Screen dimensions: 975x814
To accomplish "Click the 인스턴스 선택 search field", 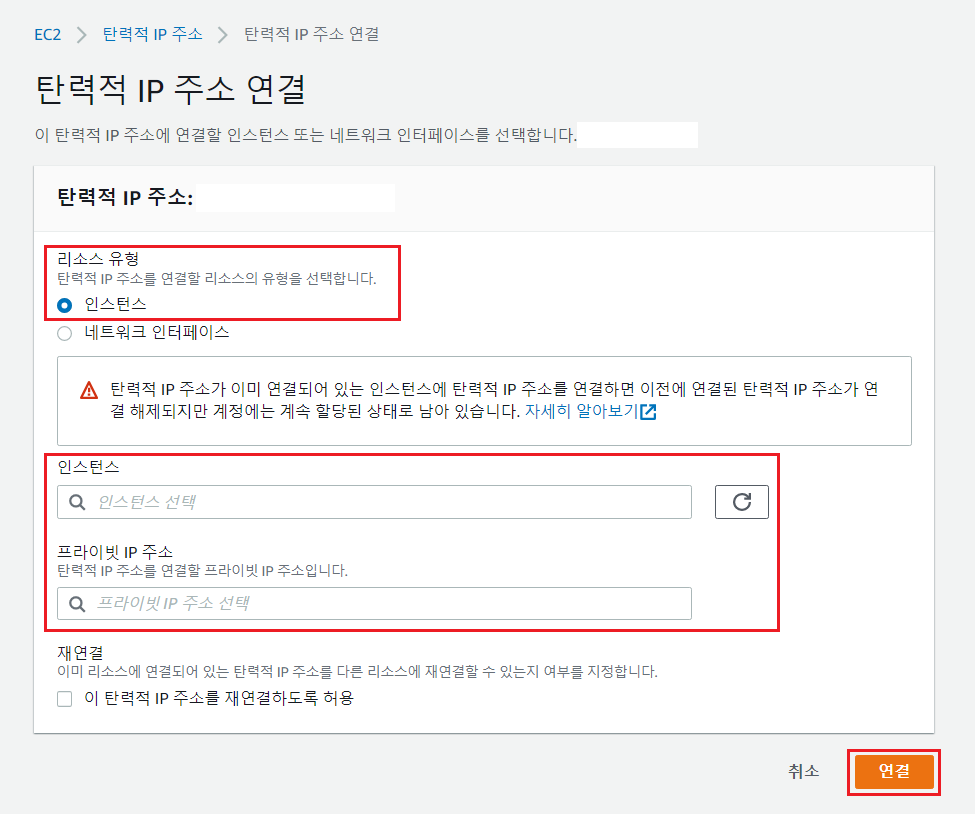I will point(374,502).
